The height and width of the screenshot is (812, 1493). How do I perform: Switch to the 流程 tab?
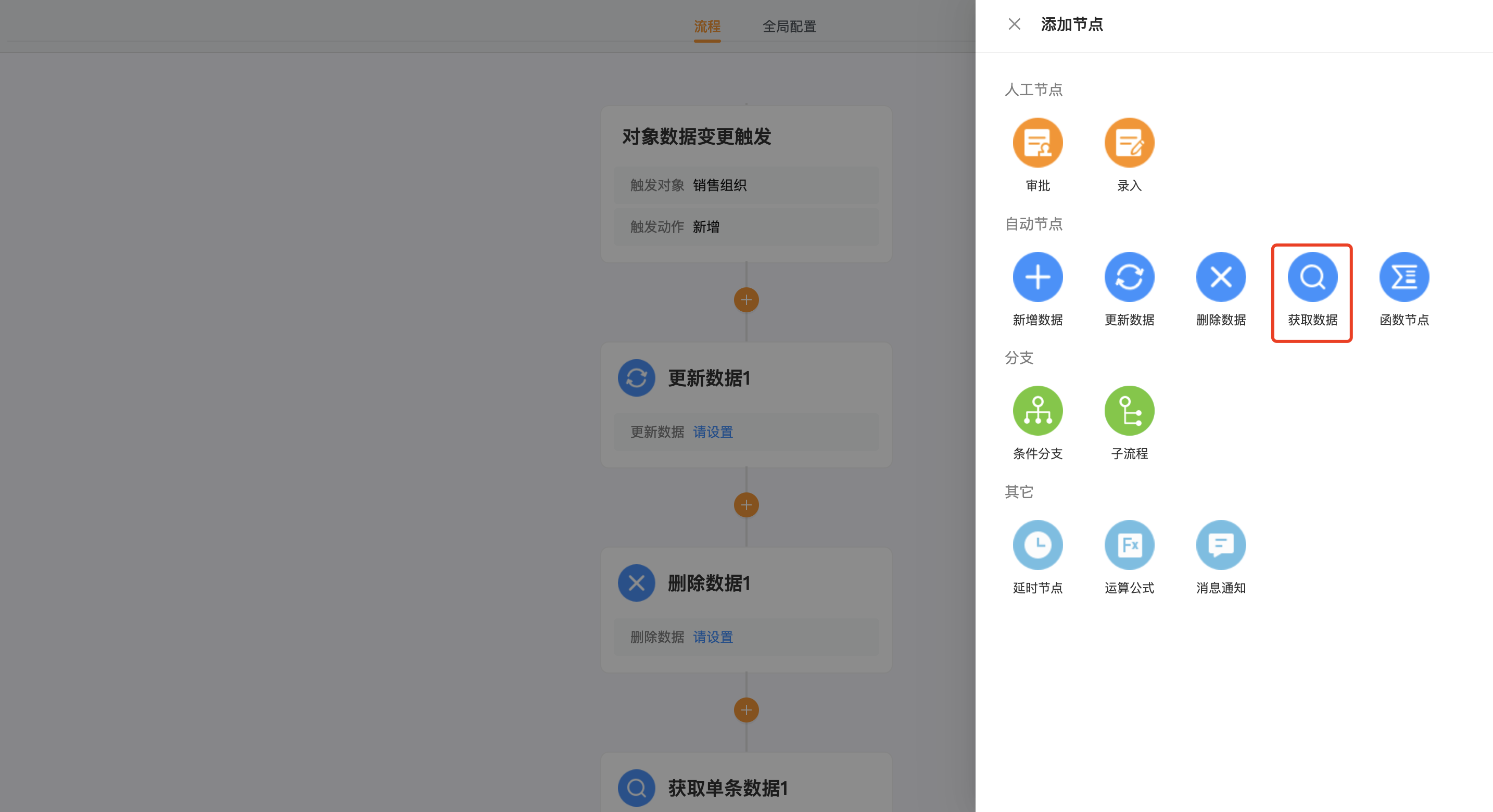click(707, 27)
